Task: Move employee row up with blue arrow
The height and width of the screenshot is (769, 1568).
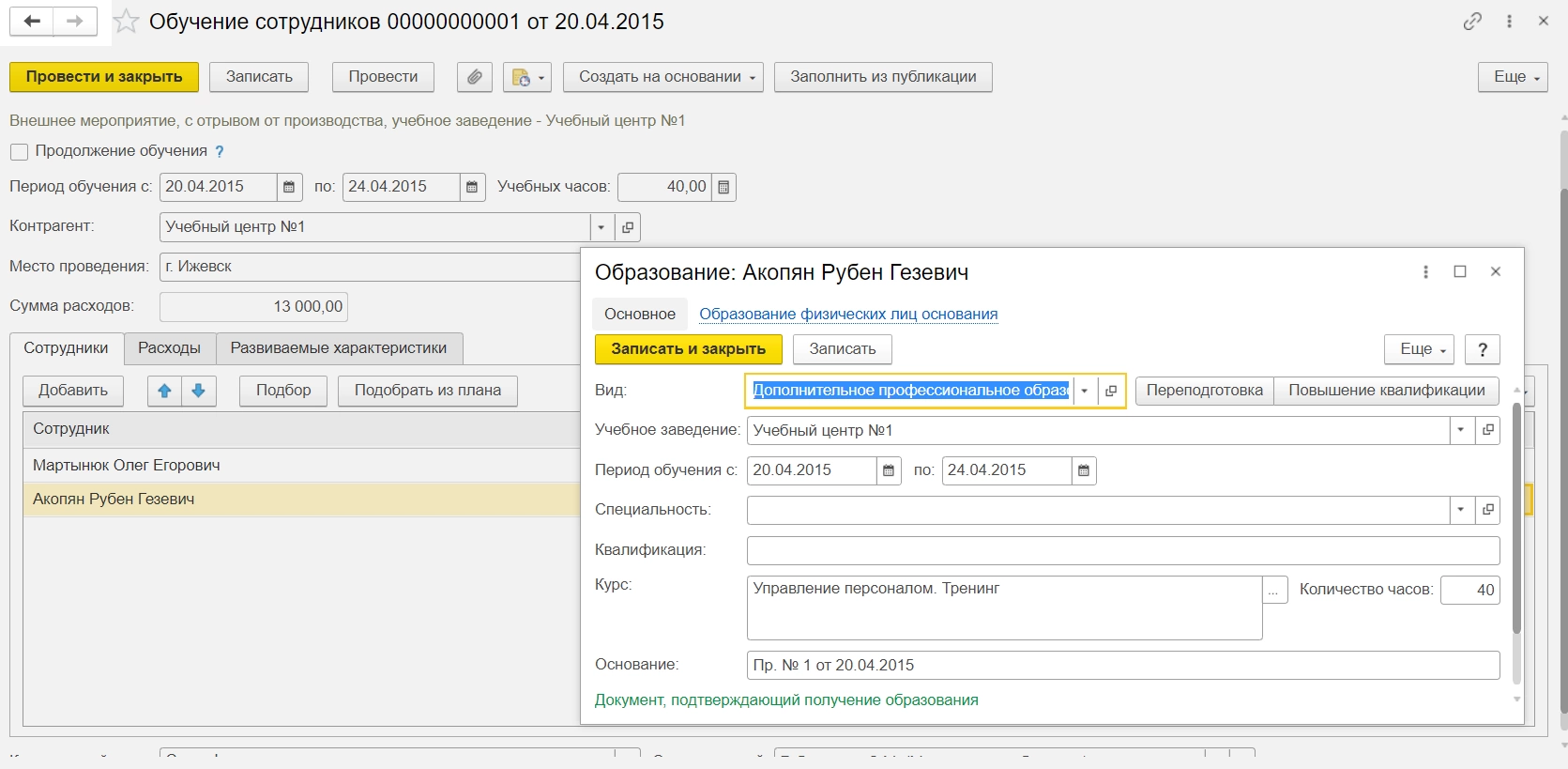Action: (x=165, y=391)
